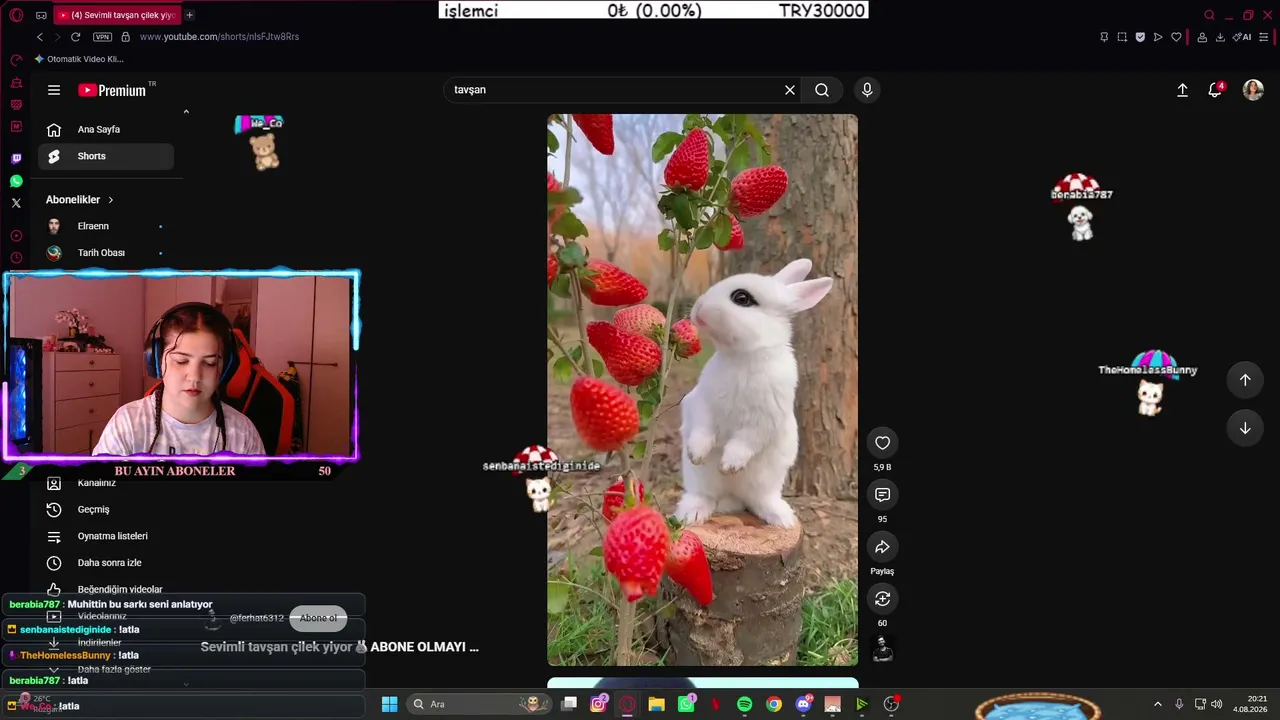The image size is (1280, 720).
Task: Open Opera main menu logo
Action: coord(16,15)
